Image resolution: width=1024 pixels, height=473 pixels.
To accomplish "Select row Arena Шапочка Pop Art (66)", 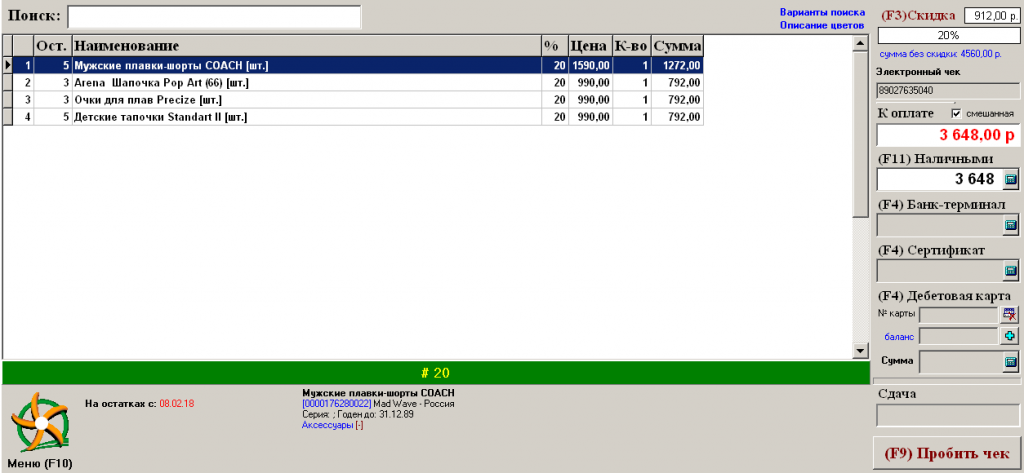I will tap(353, 83).
